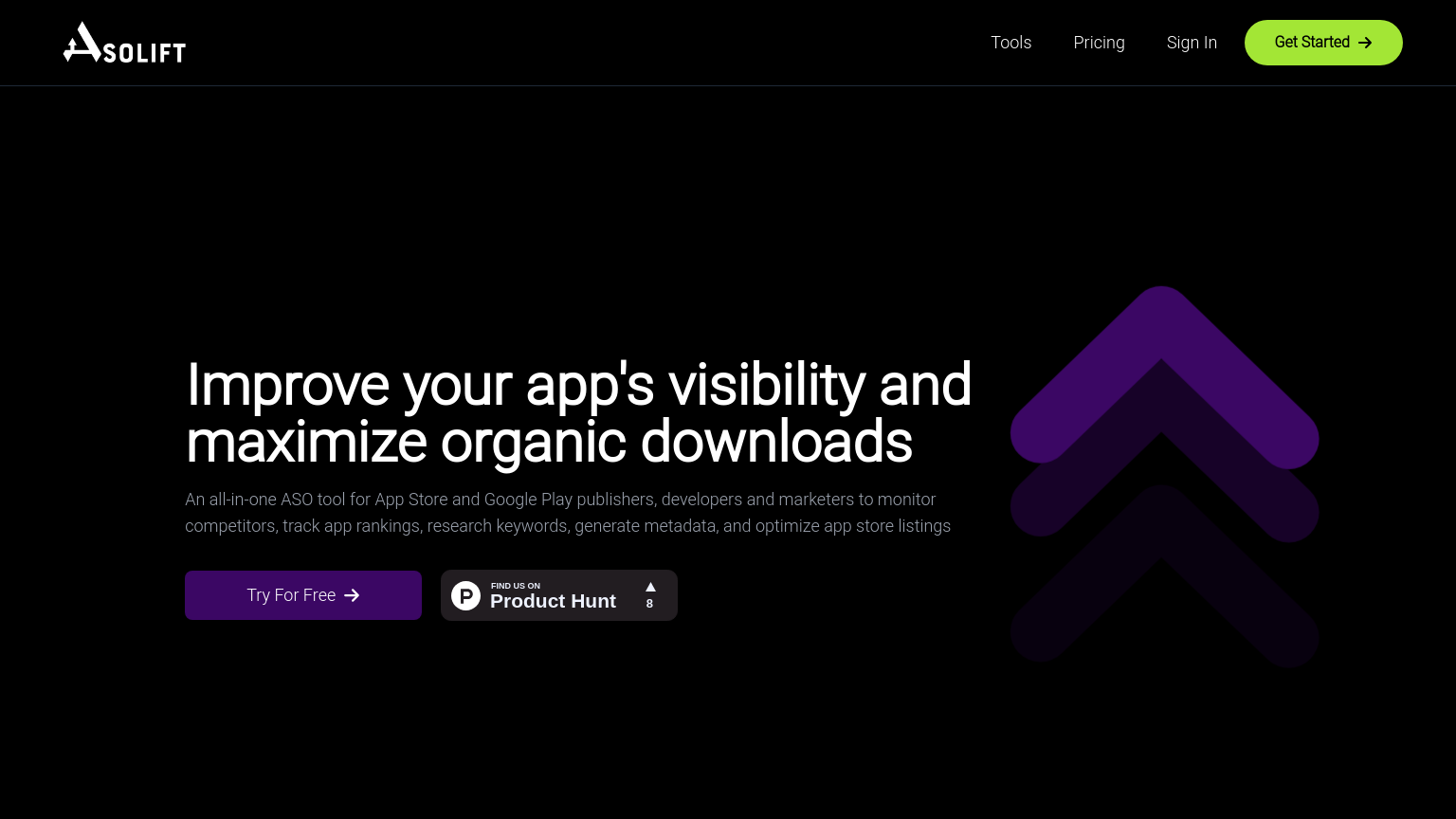Go to the Pricing page
The width and height of the screenshot is (1456, 819).
tap(1099, 43)
